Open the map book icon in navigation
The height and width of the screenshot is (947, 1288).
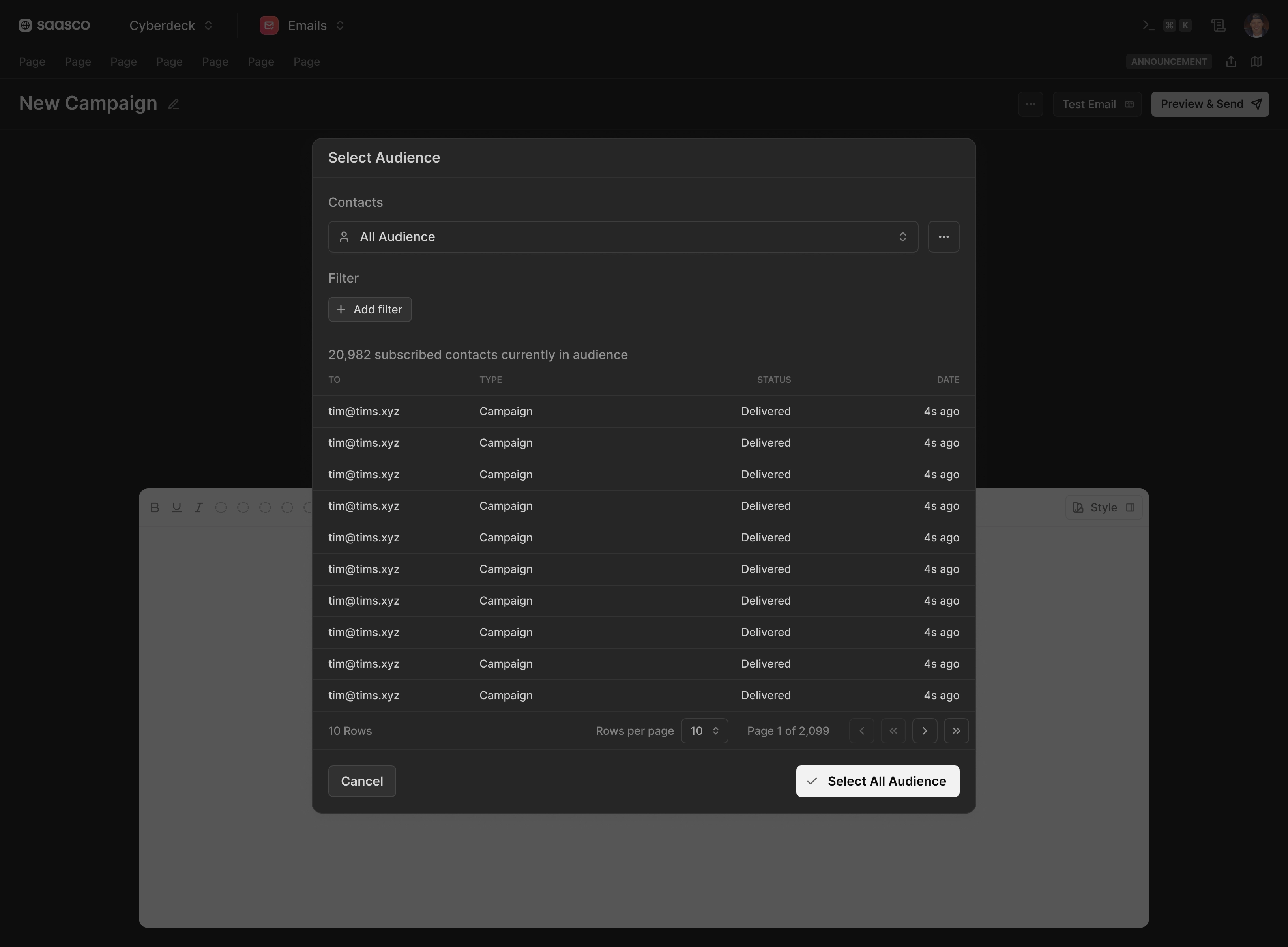click(1256, 62)
